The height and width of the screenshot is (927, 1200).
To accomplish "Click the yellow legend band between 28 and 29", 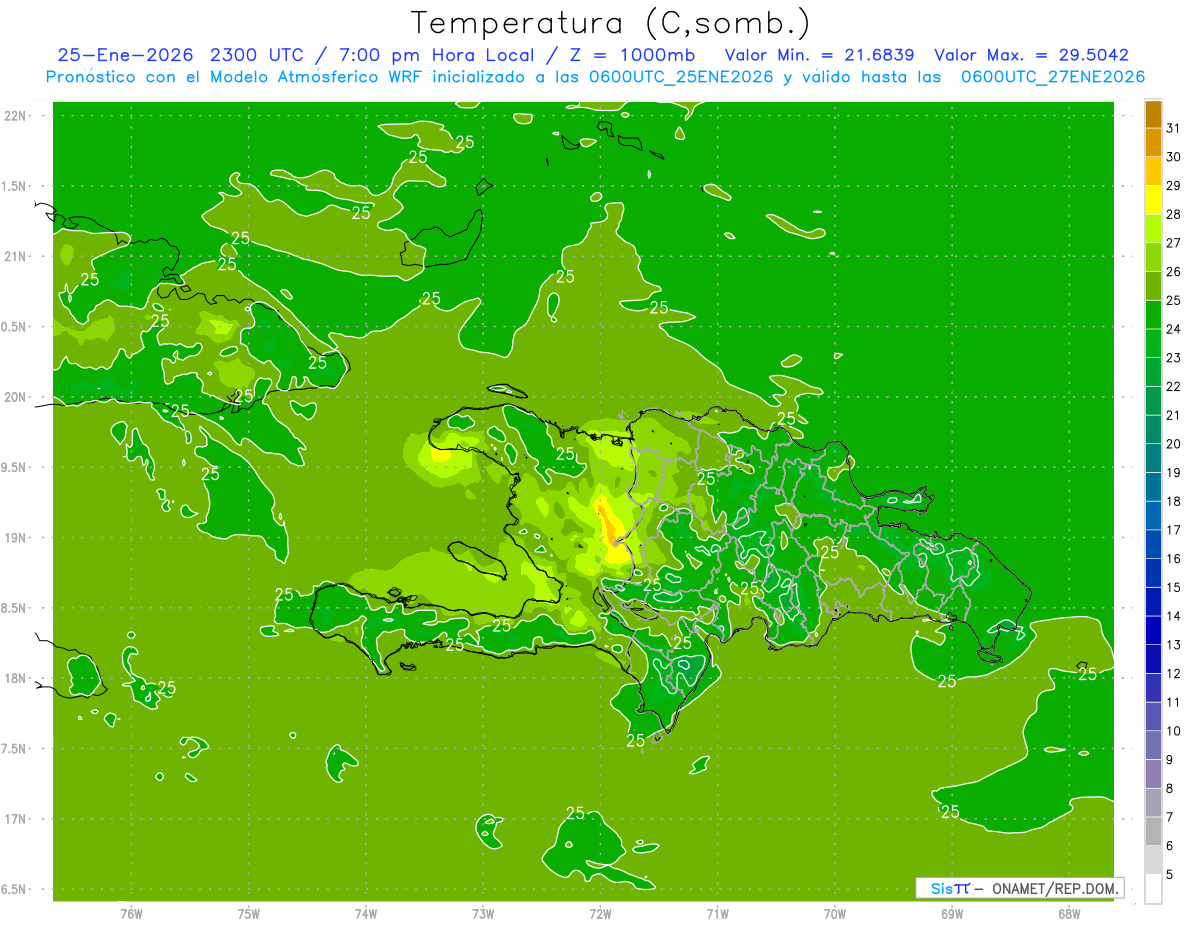I will [1153, 200].
